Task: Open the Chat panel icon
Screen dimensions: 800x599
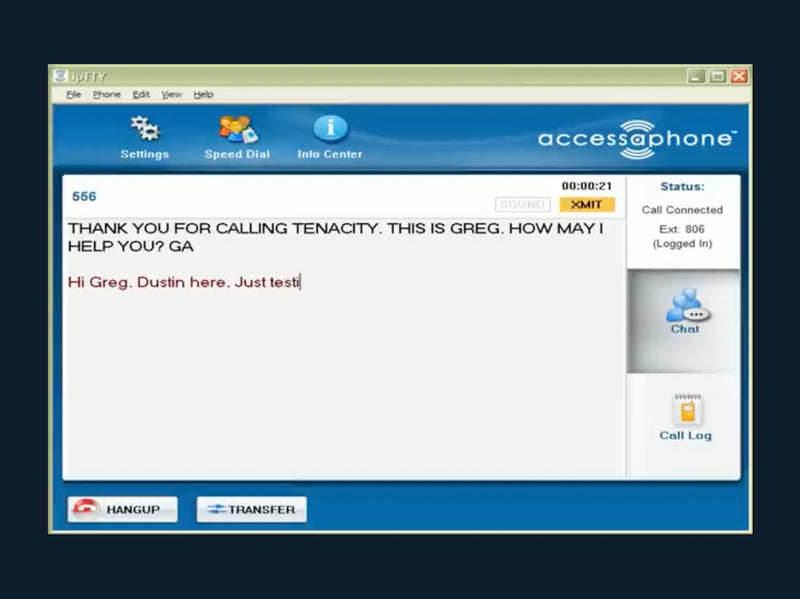Action: [x=687, y=305]
